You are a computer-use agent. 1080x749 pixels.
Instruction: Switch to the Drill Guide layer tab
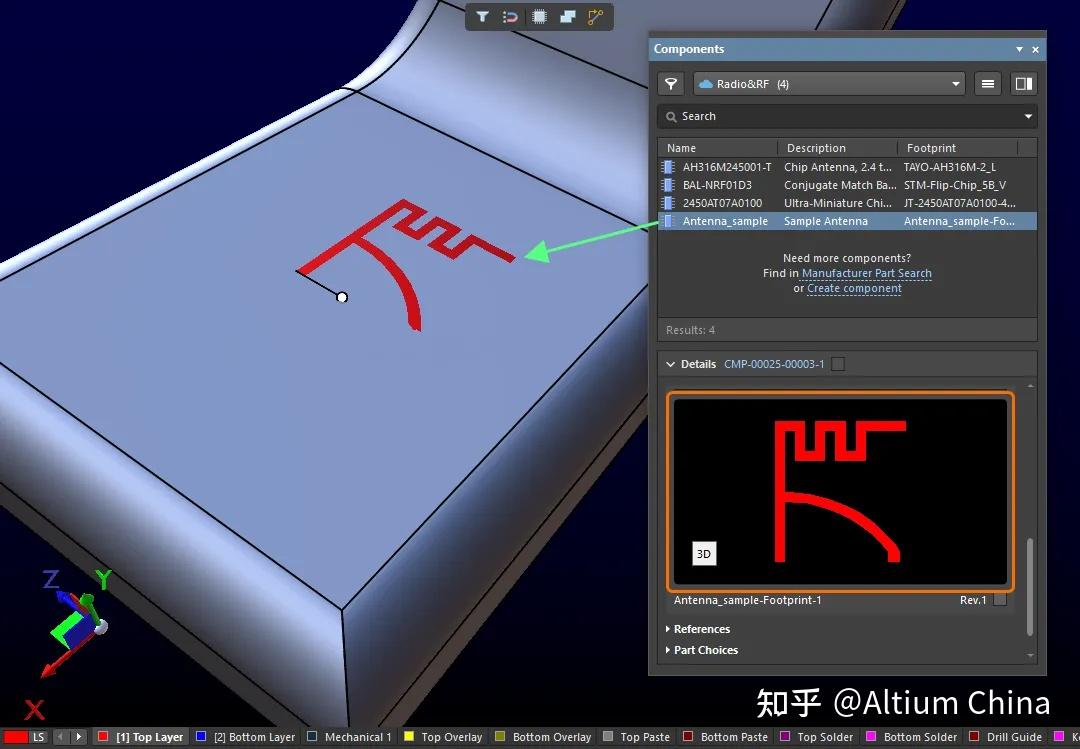[x=1006, y=737]
